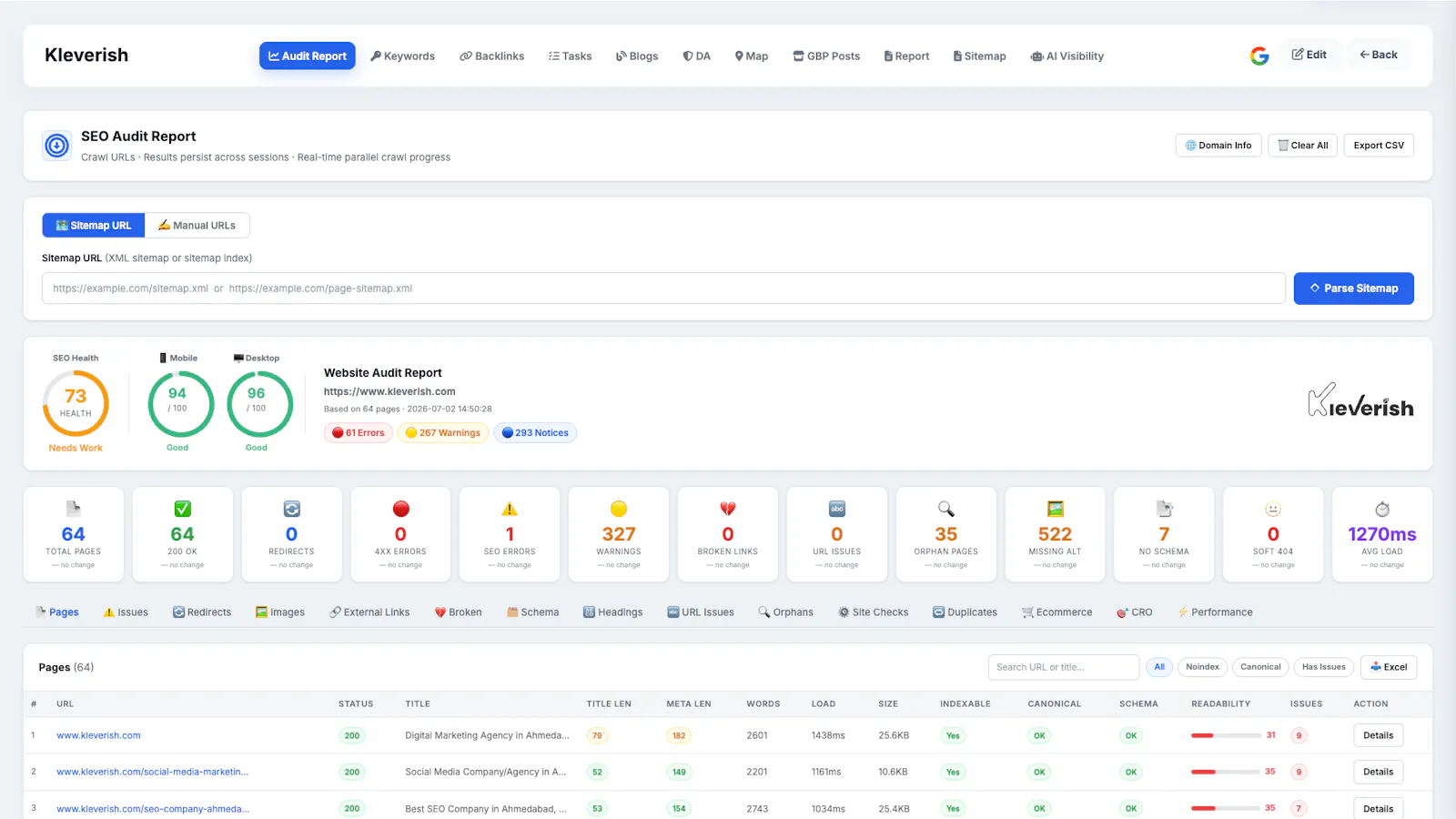This screenshot has height=819, width=1456.
Task: Click the Search URL or title field
Action: pyautogui.click(x=1064, y=667)
